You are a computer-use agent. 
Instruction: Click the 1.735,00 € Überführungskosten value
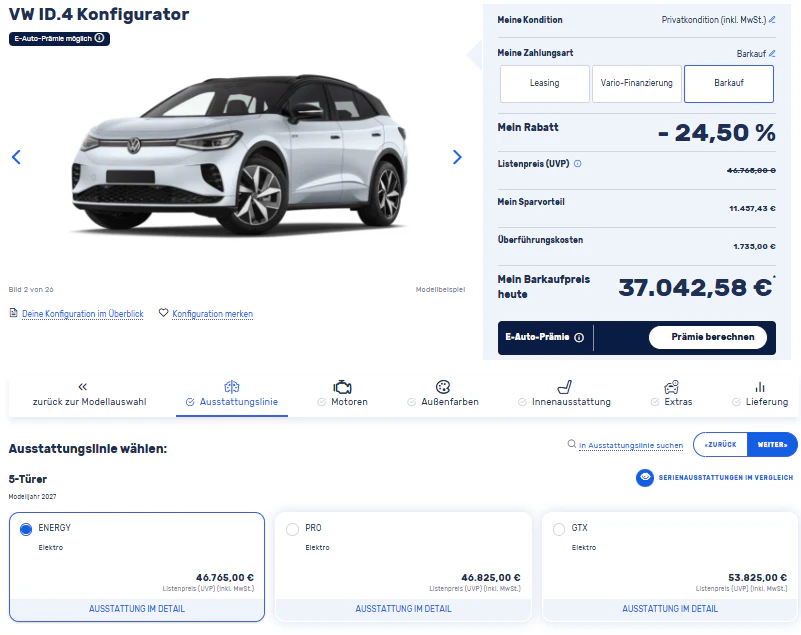click(755, 246)
